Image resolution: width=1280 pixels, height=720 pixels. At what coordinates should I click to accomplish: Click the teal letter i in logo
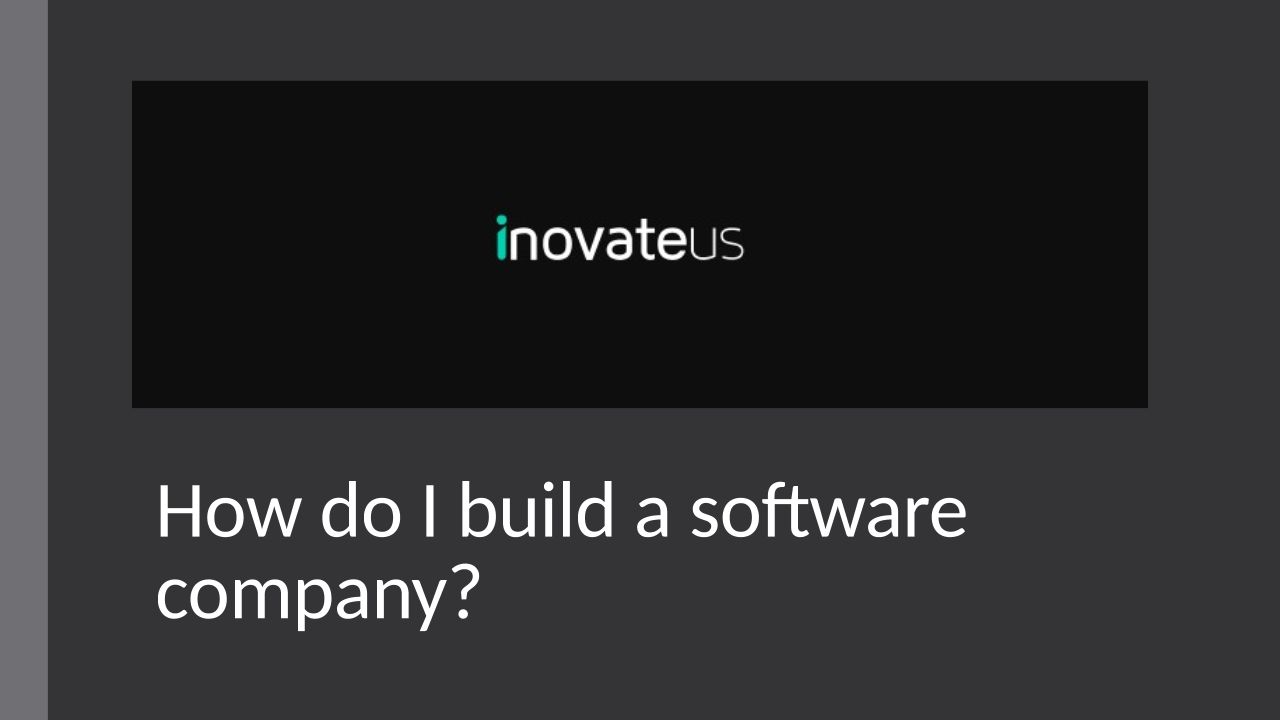tap(503, 240)
